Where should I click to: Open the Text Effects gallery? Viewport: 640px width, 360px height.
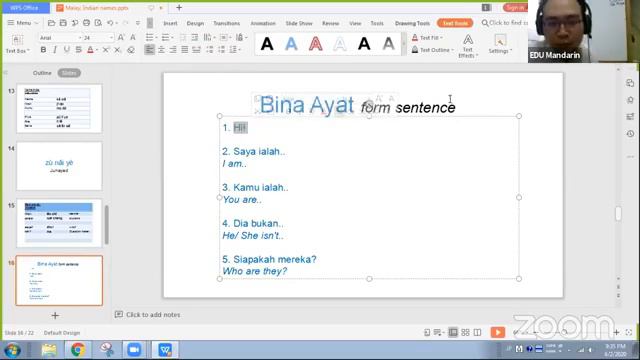click(468, 46)
